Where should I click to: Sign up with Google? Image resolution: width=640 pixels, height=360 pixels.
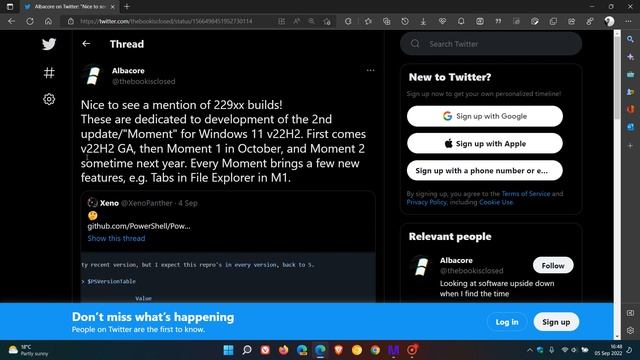pos(485,116)
